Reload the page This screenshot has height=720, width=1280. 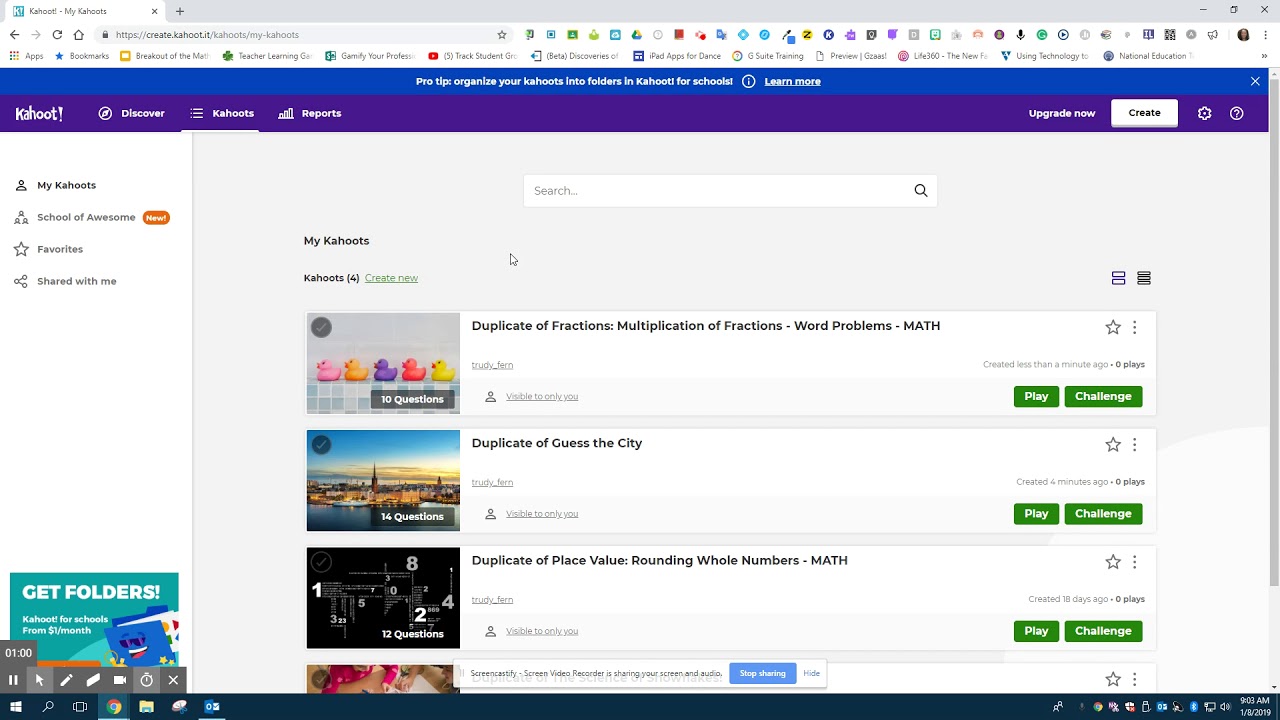coord(57,34)
